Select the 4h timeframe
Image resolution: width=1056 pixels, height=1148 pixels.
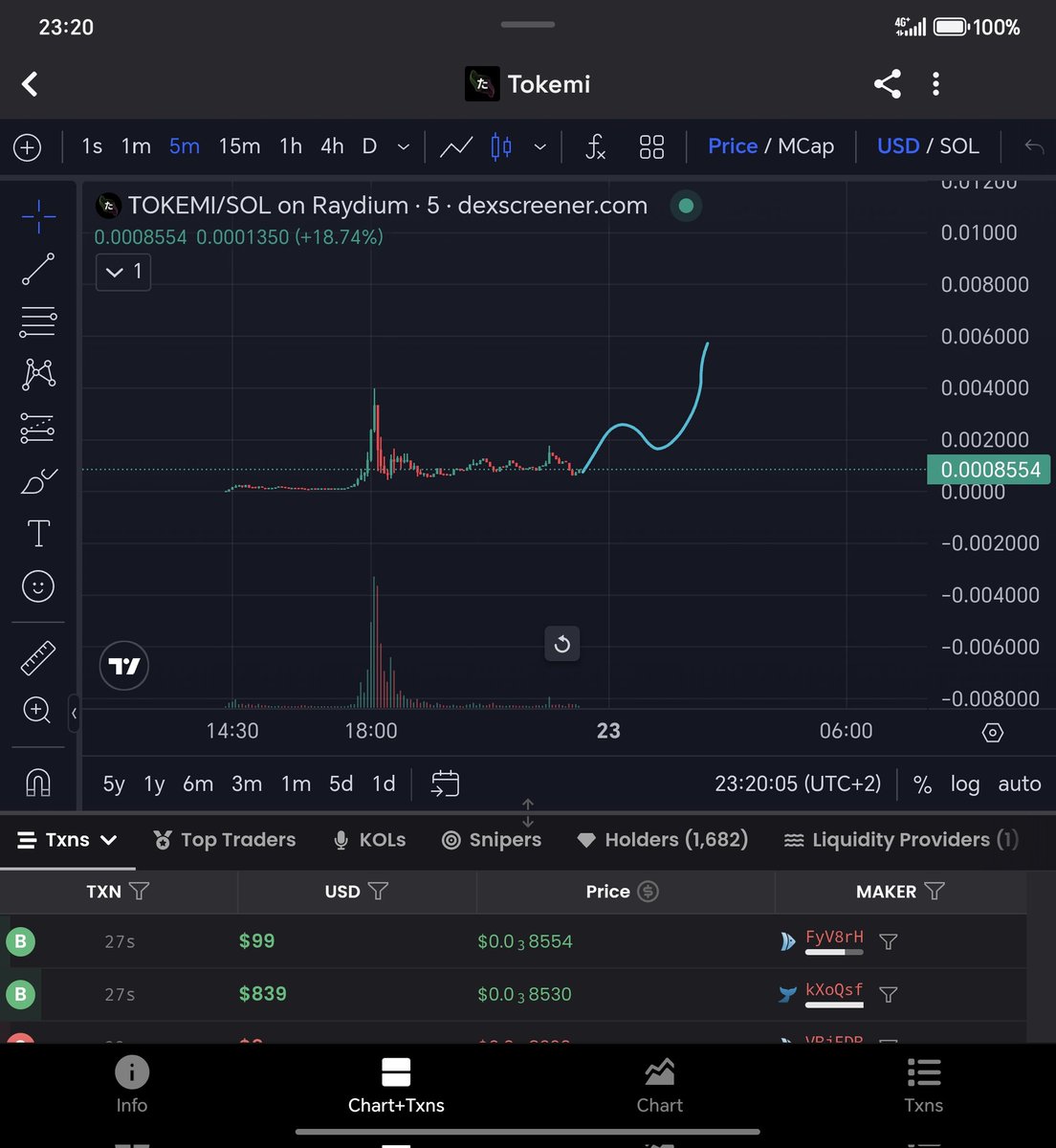pos(332,146)
